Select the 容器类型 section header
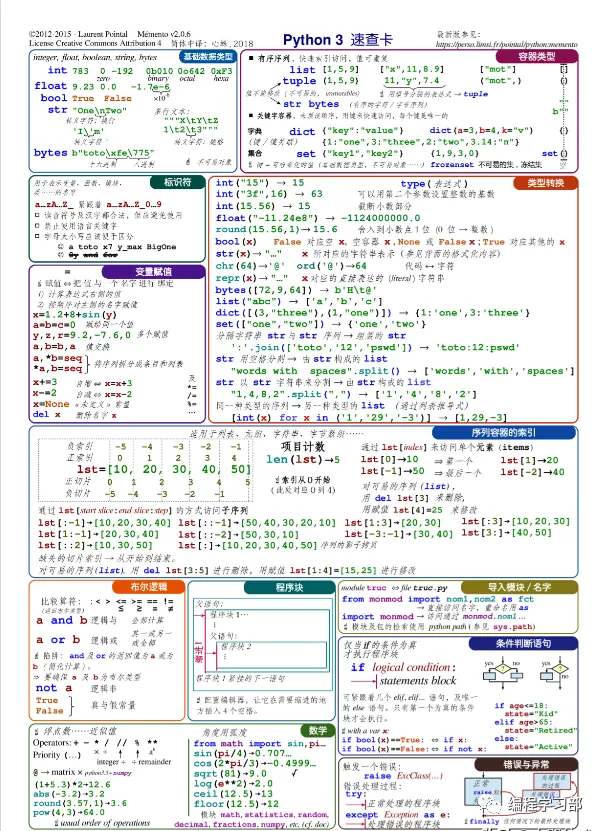The height and width of the screenshot is (831, 602). pos(537,56)
